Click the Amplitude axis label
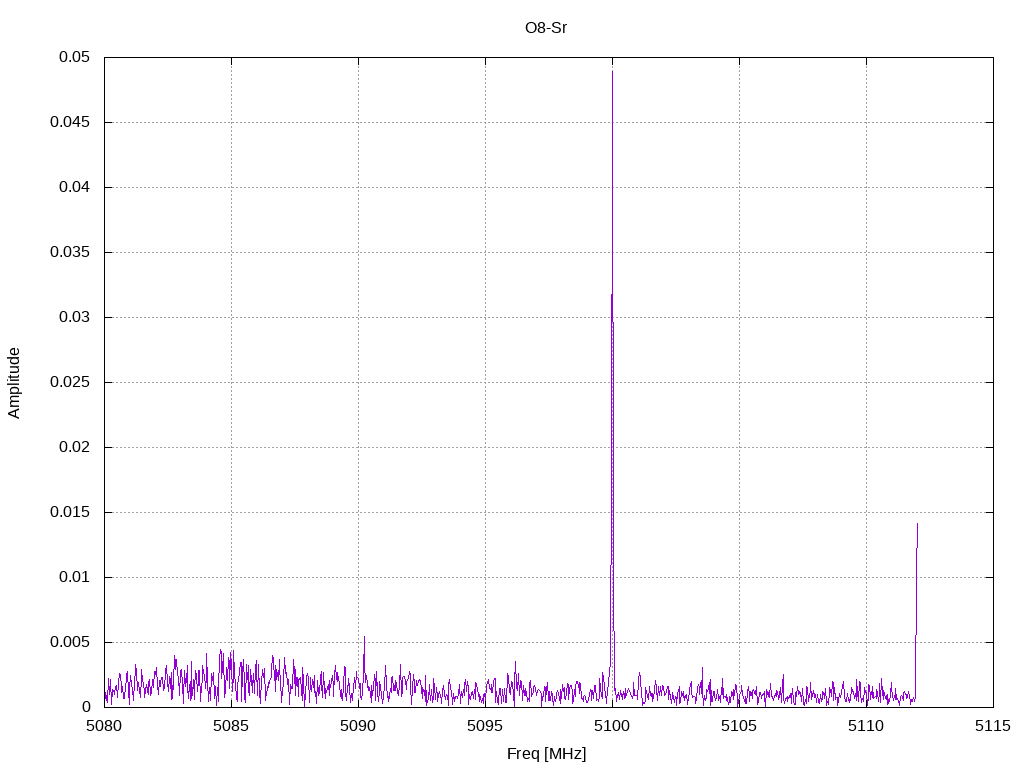Viewport: 1024px width, 768px height. pyautogui.click(x=14, y=383)
